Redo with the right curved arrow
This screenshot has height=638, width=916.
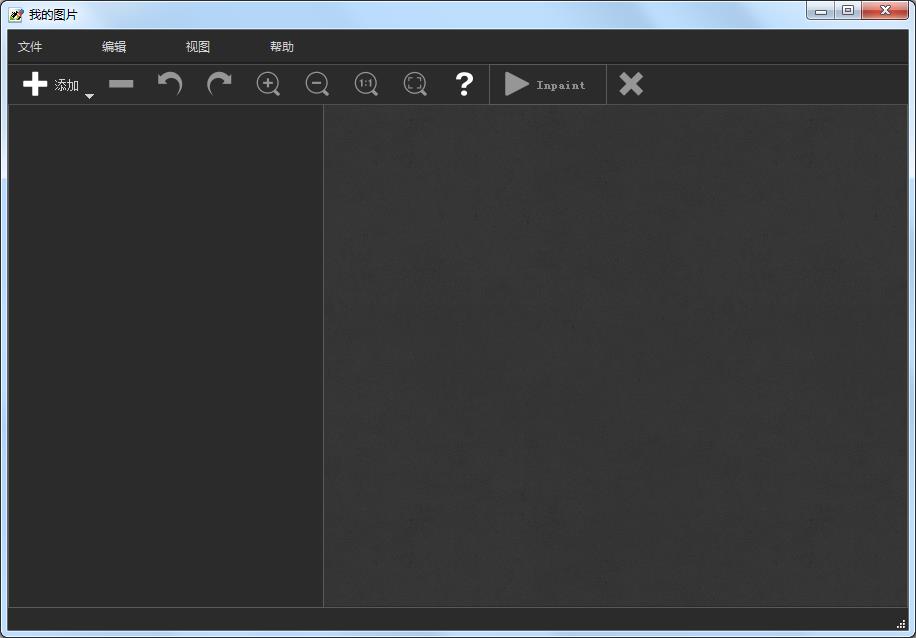pos(219,84)
